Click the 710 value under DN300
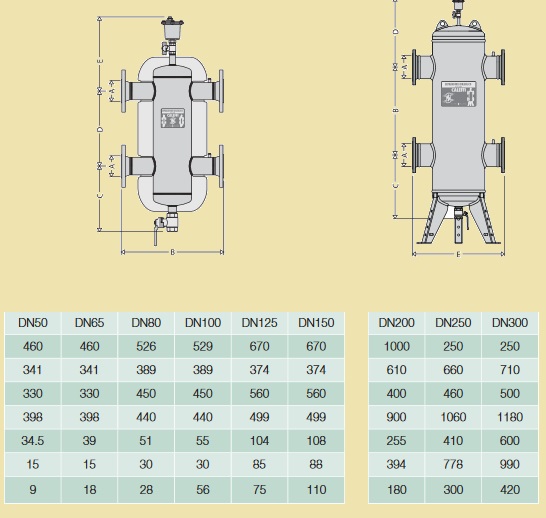This screenshot has height=518, width=546. pyautogui.click(x=510, y=370)
